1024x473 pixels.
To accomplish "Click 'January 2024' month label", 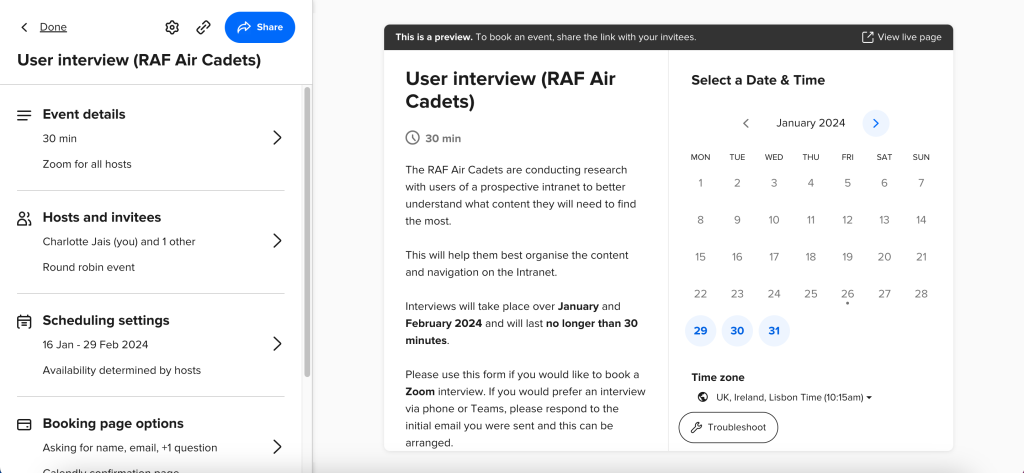I will [810, 123].
